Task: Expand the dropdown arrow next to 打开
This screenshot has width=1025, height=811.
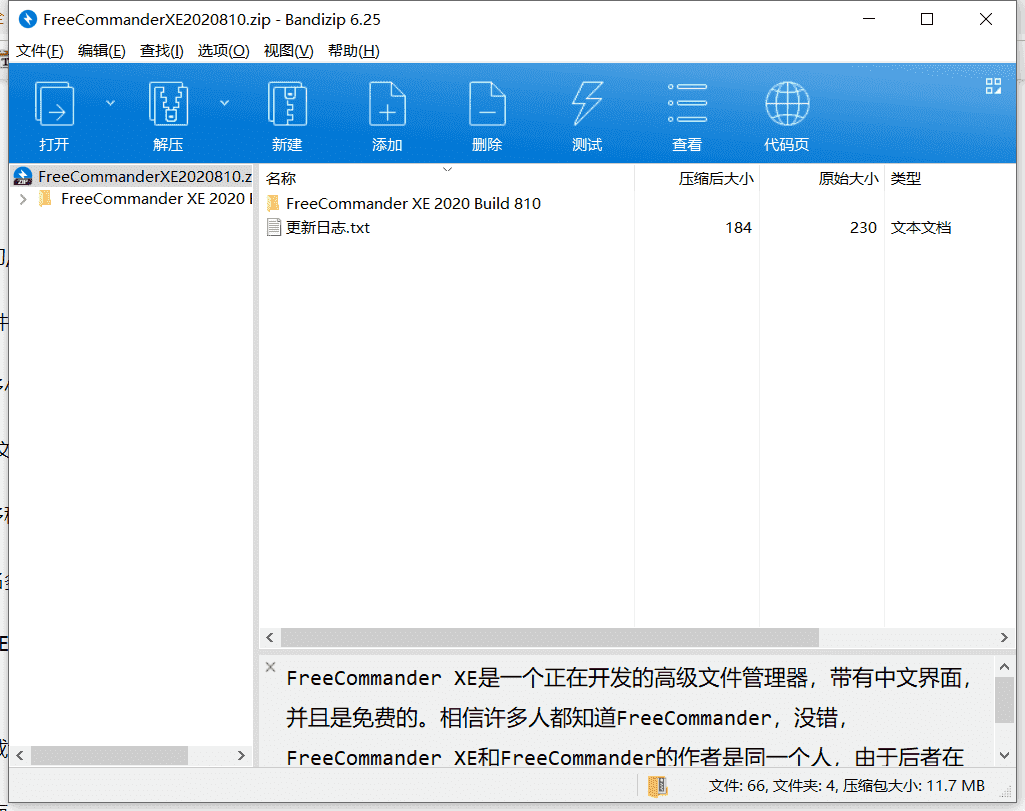Action: click(x=110, y=103)
